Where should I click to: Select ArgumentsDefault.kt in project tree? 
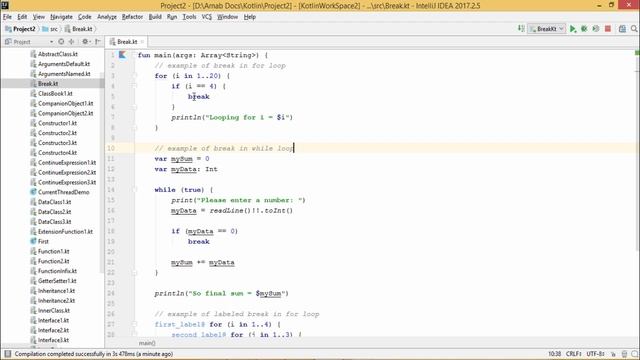[x=64, y=64]
